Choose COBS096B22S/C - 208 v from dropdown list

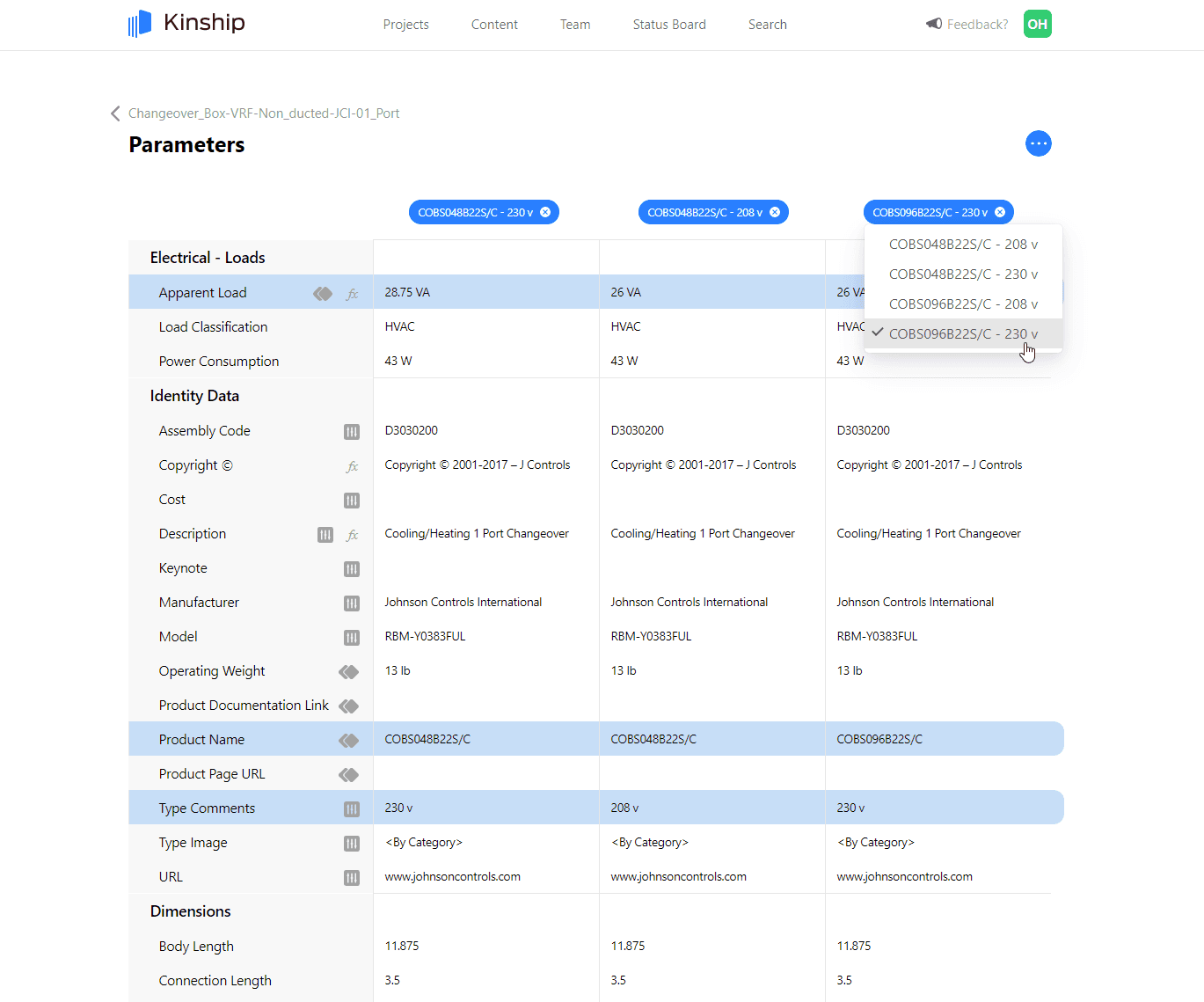point(963,304)
